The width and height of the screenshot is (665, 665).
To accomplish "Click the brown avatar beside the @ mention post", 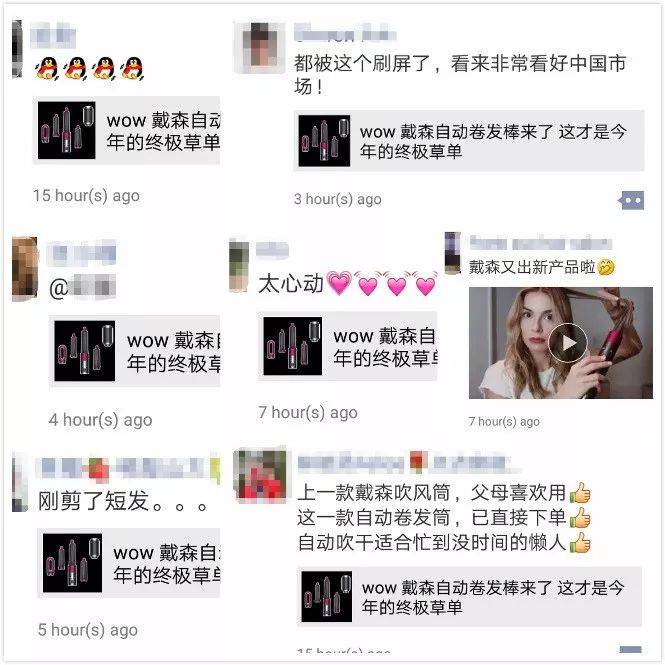I will (x=25, y=268).
